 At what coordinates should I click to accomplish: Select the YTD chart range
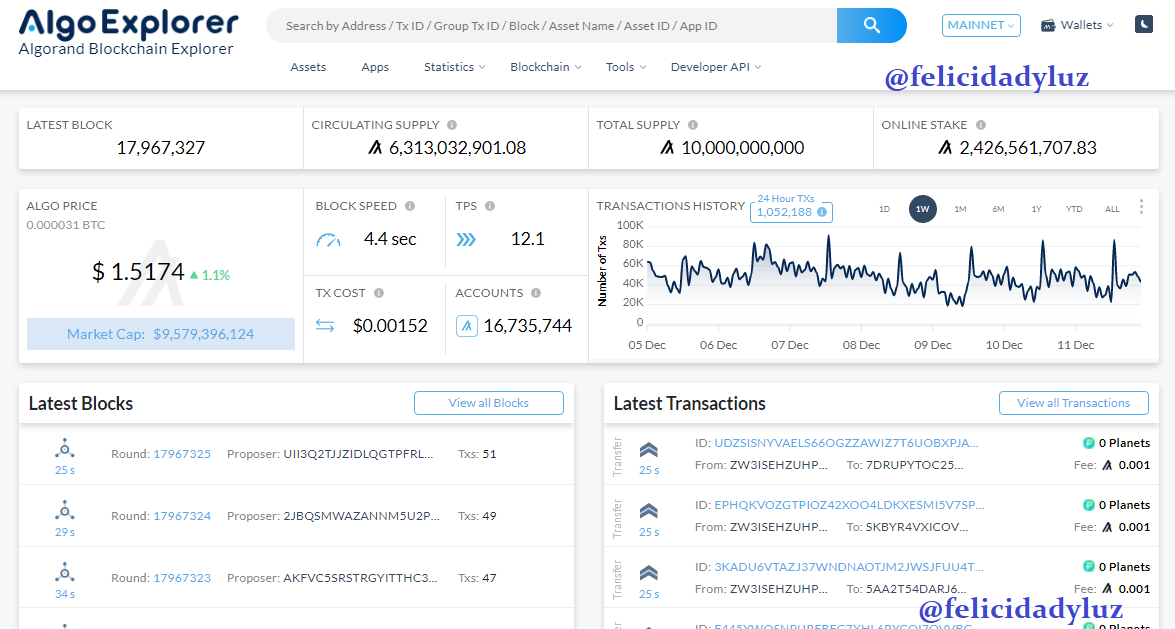[x=1074, y=209]
